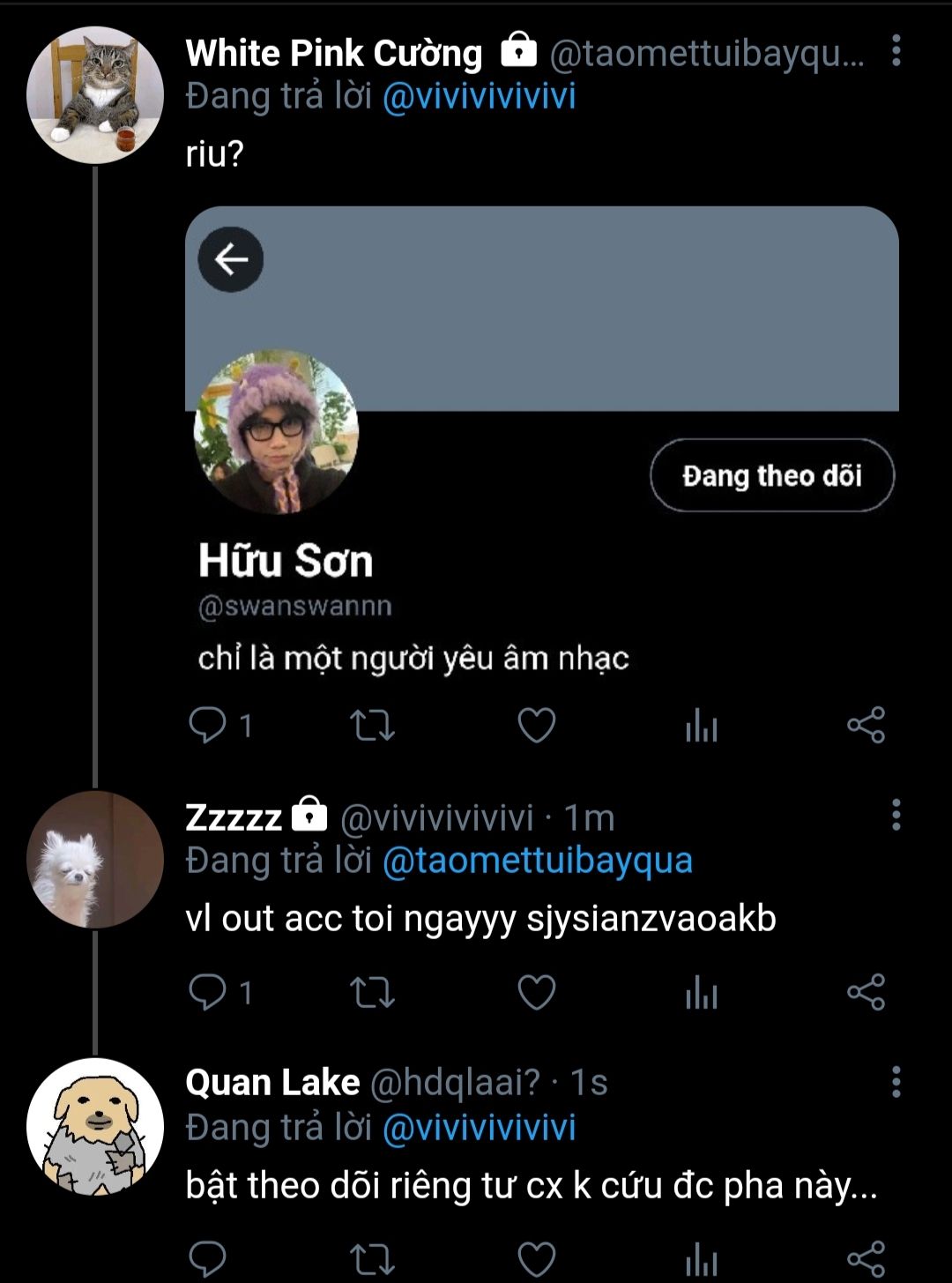The height and width of the screenshot is (1283, 952).
Task: Reply to Quan Lake's tweet
Action: pyautogui.click(x=208, y=1259)
